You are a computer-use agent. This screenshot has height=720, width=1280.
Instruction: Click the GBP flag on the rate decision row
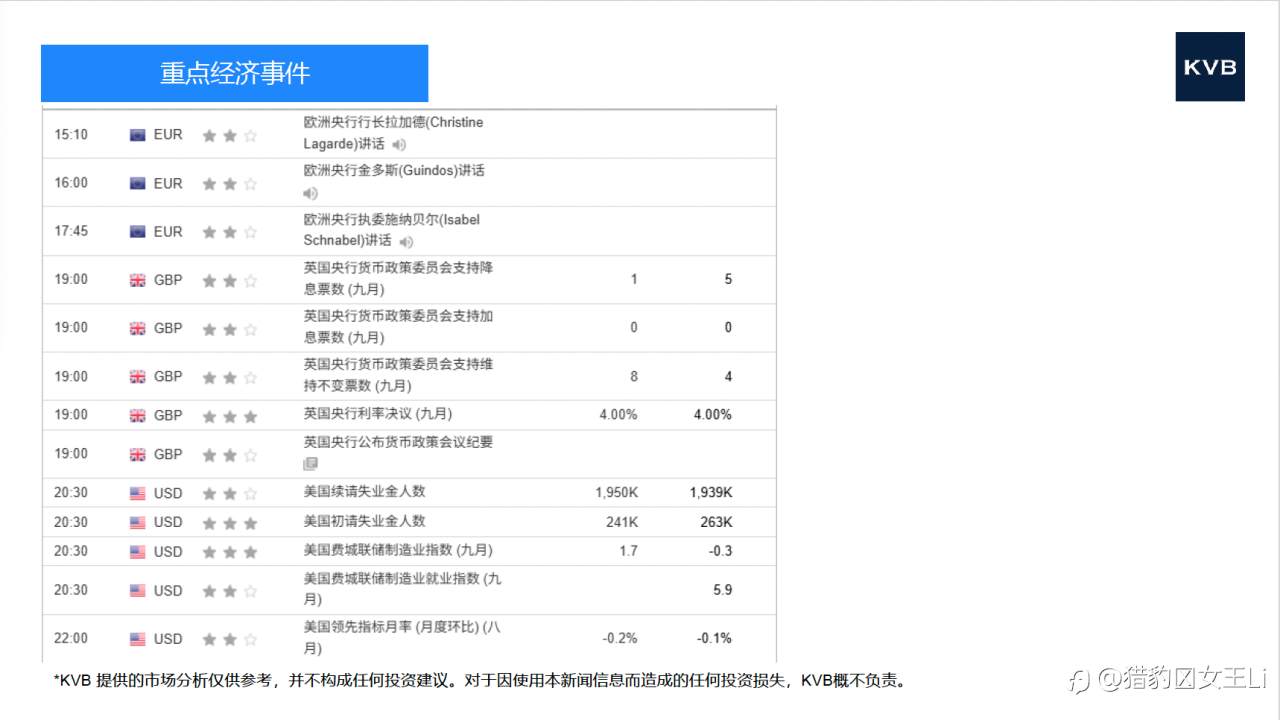pos(139,414)
